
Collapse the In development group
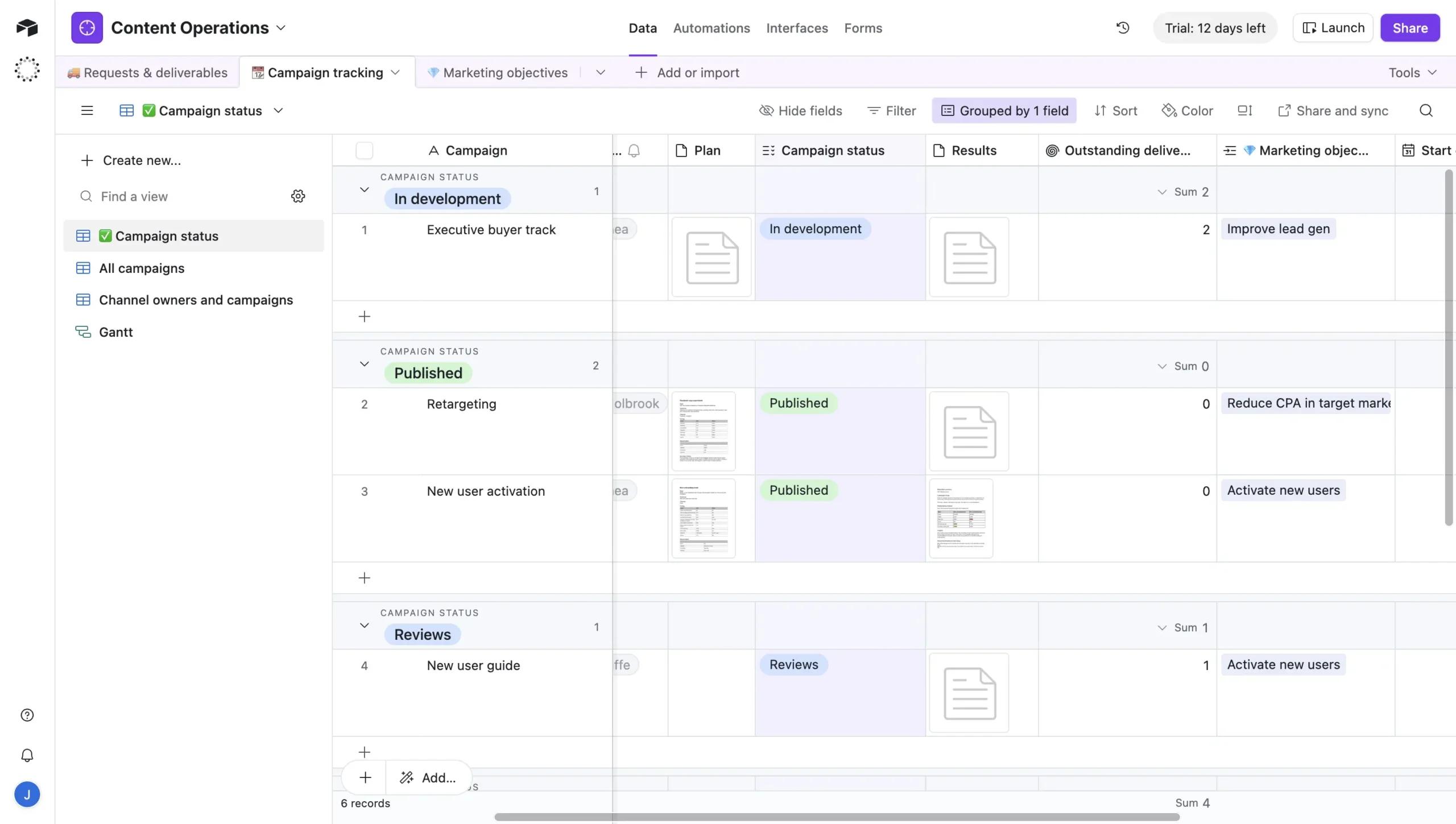tap(363, 190)
